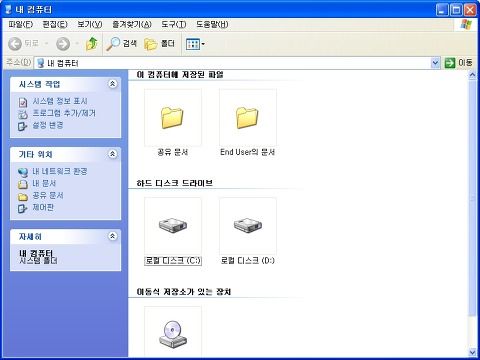Click the change setting icon
480x360 pixels.
click(23, 126)
